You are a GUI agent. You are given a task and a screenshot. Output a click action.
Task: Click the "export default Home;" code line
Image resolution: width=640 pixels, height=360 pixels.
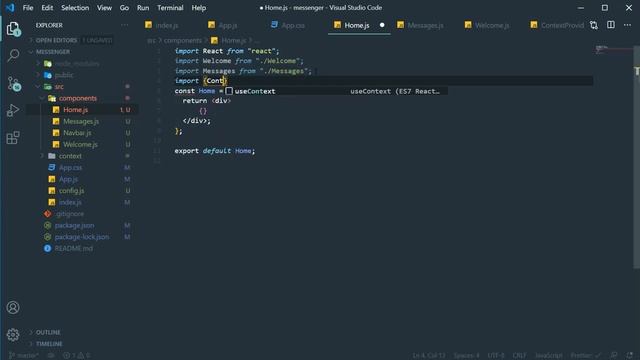coord(215,151)
